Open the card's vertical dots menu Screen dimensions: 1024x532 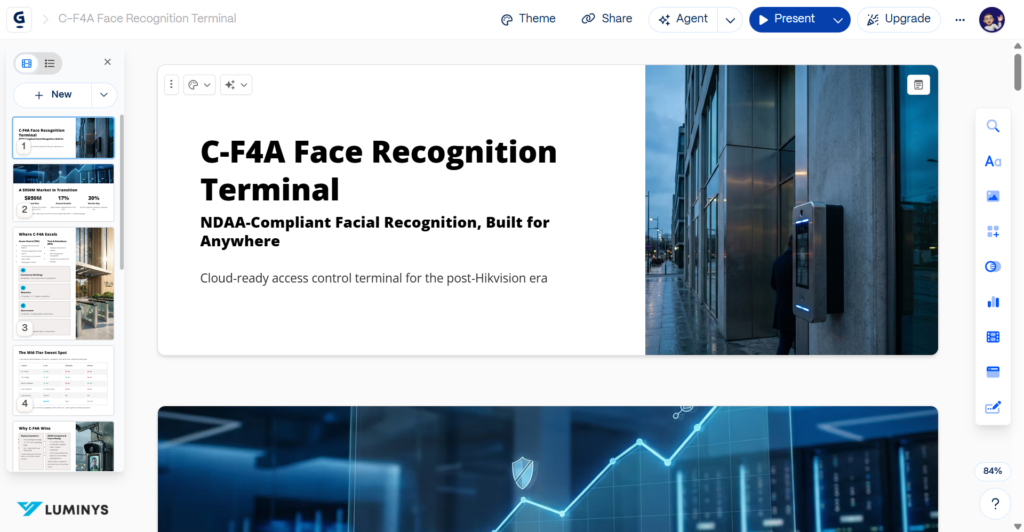(171, 85)
